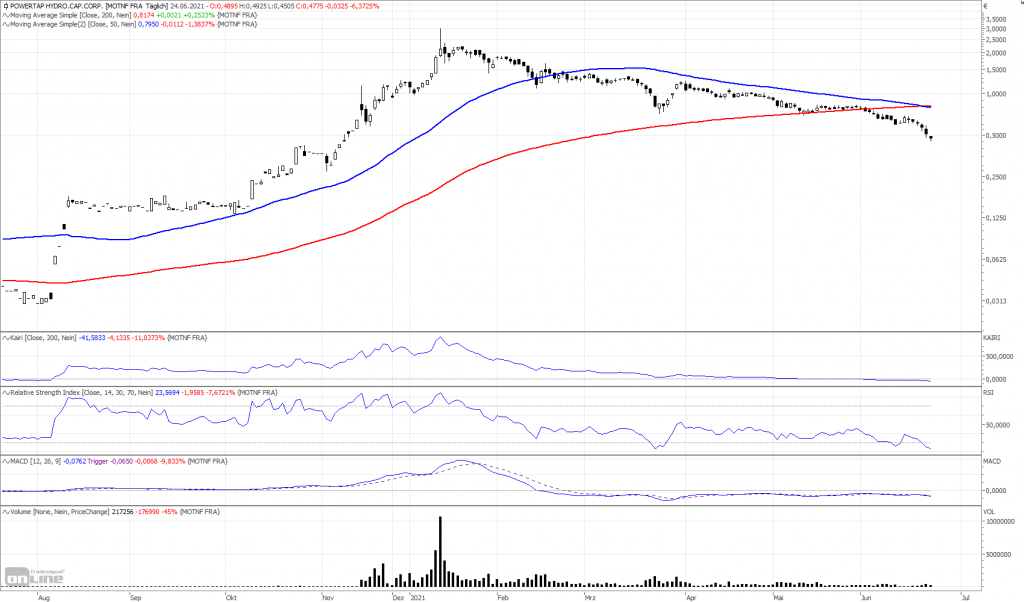Click the Mai label on the time axis

778,597
